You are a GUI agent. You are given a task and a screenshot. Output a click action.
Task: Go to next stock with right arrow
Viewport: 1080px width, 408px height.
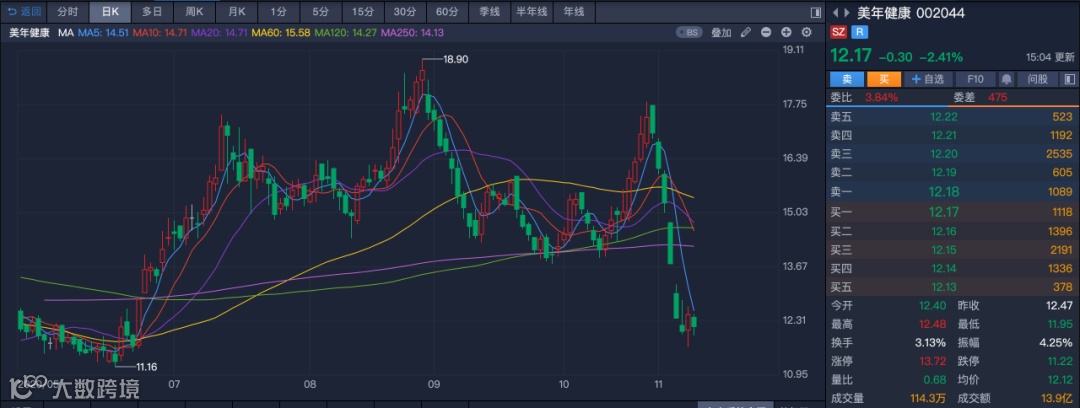[x=847, y=12]
